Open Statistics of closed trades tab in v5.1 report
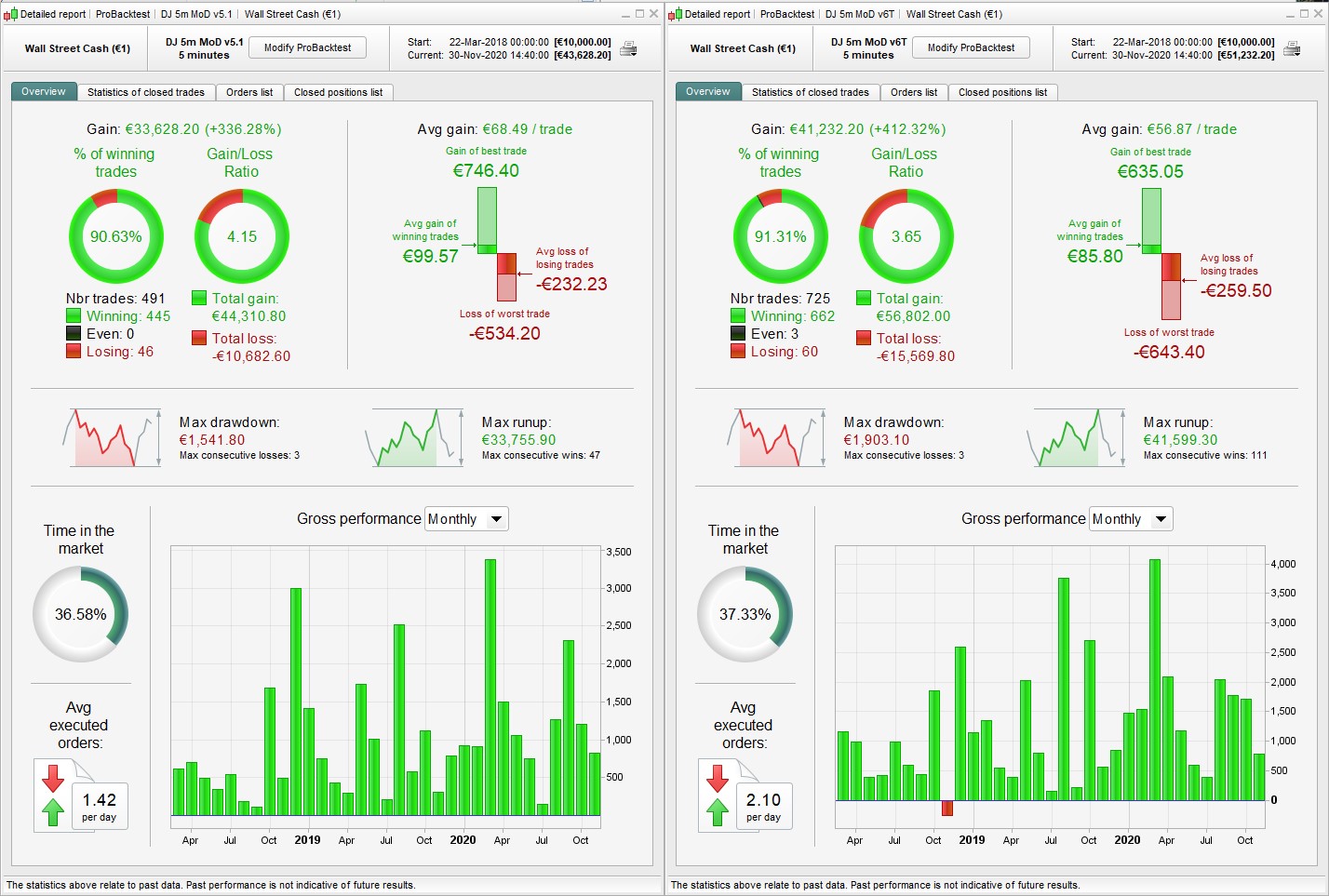Screen dimensions: 1329x896 (146, 92)
